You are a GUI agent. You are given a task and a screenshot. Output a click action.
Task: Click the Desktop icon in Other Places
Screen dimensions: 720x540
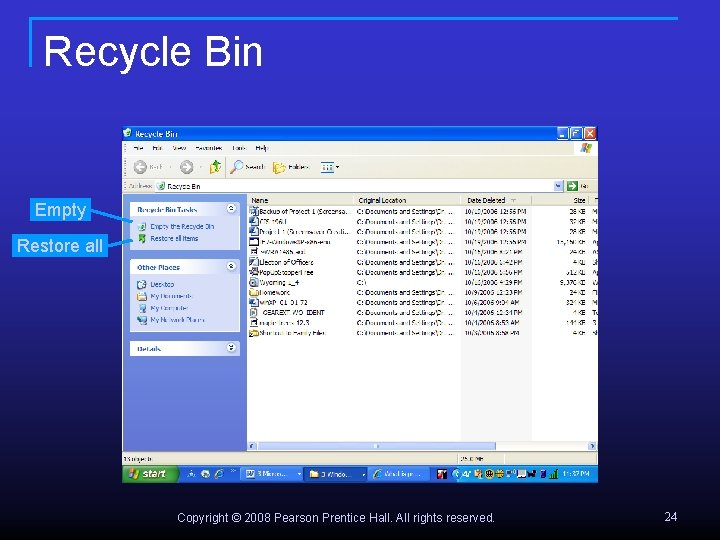coord(142,284)
